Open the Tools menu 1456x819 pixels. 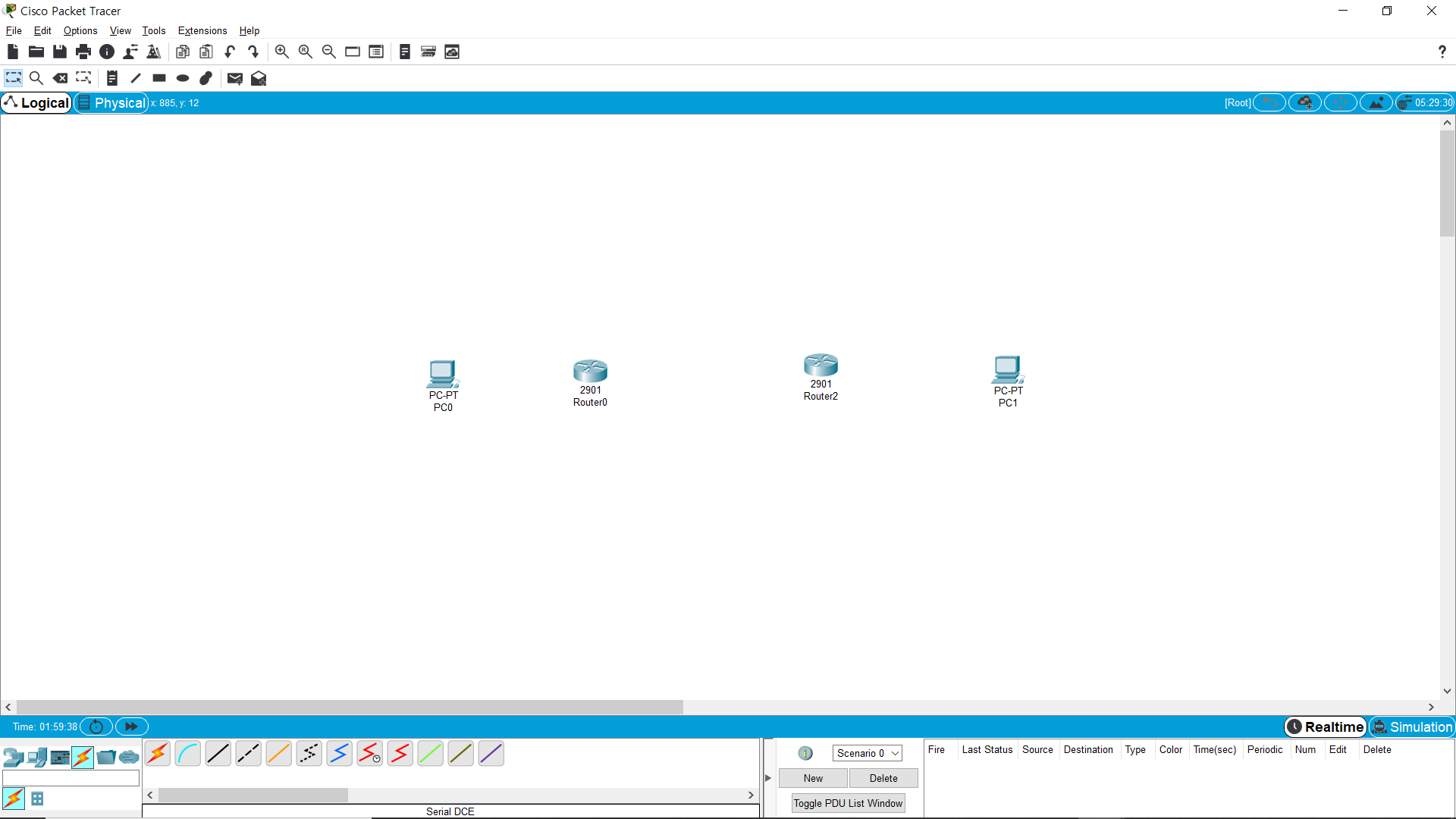coord(153,30)
